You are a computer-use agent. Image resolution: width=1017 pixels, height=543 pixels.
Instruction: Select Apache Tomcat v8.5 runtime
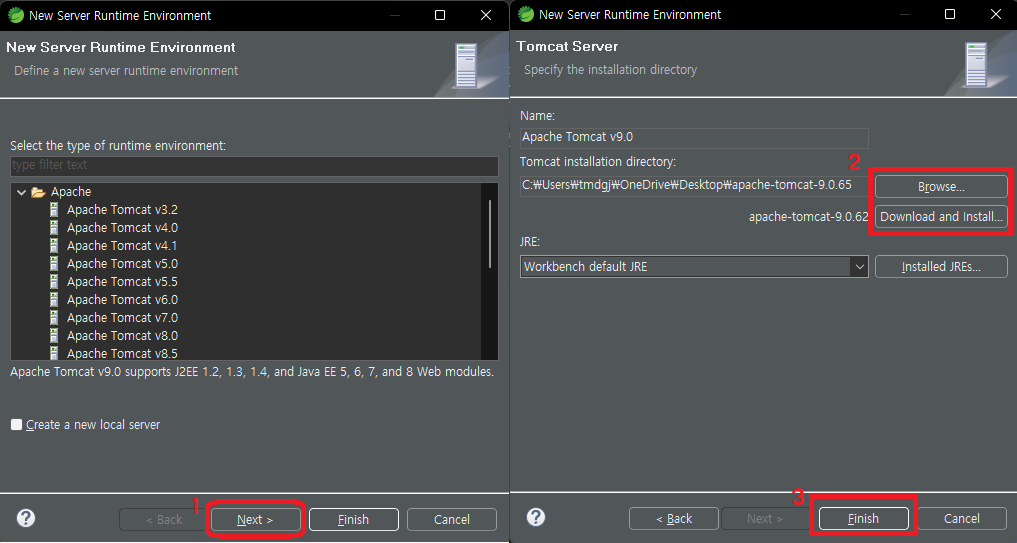[x=122, y=353]
